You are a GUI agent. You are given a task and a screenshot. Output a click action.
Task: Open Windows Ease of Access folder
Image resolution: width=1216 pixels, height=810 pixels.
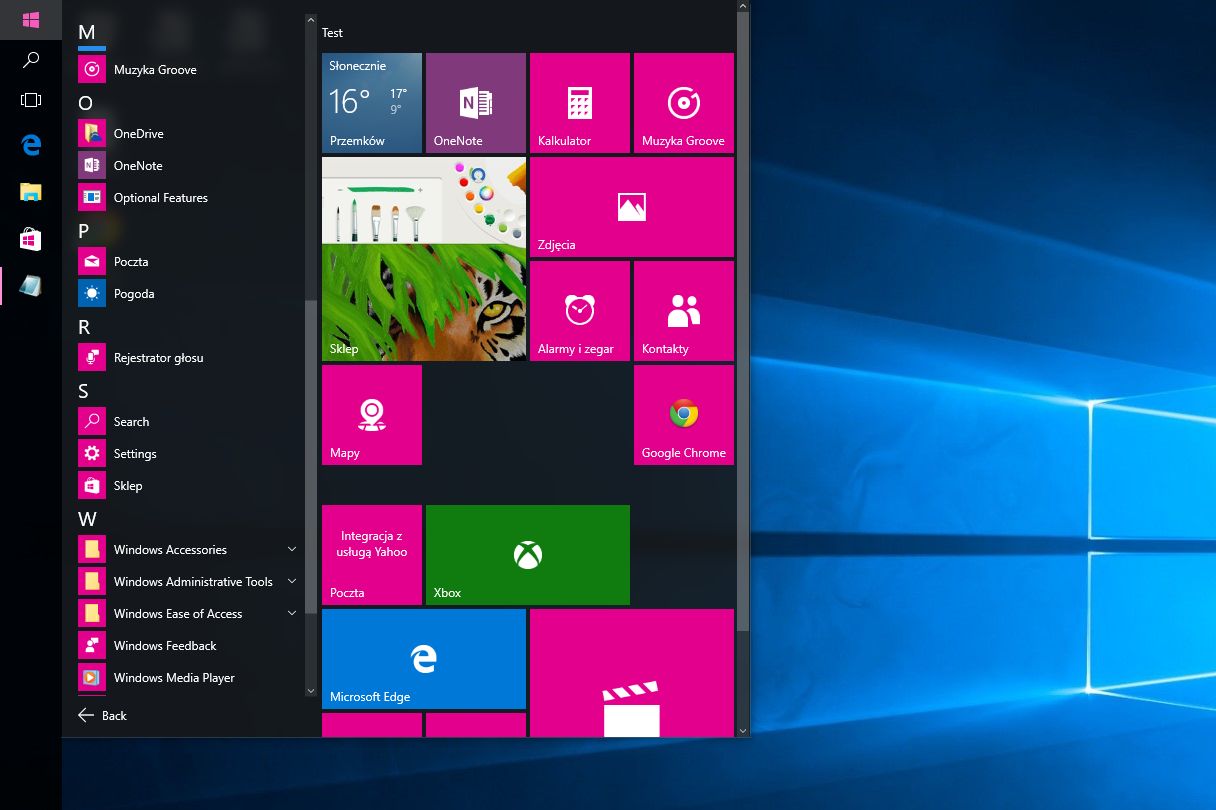pyautogui.click(x=190, y=614)
